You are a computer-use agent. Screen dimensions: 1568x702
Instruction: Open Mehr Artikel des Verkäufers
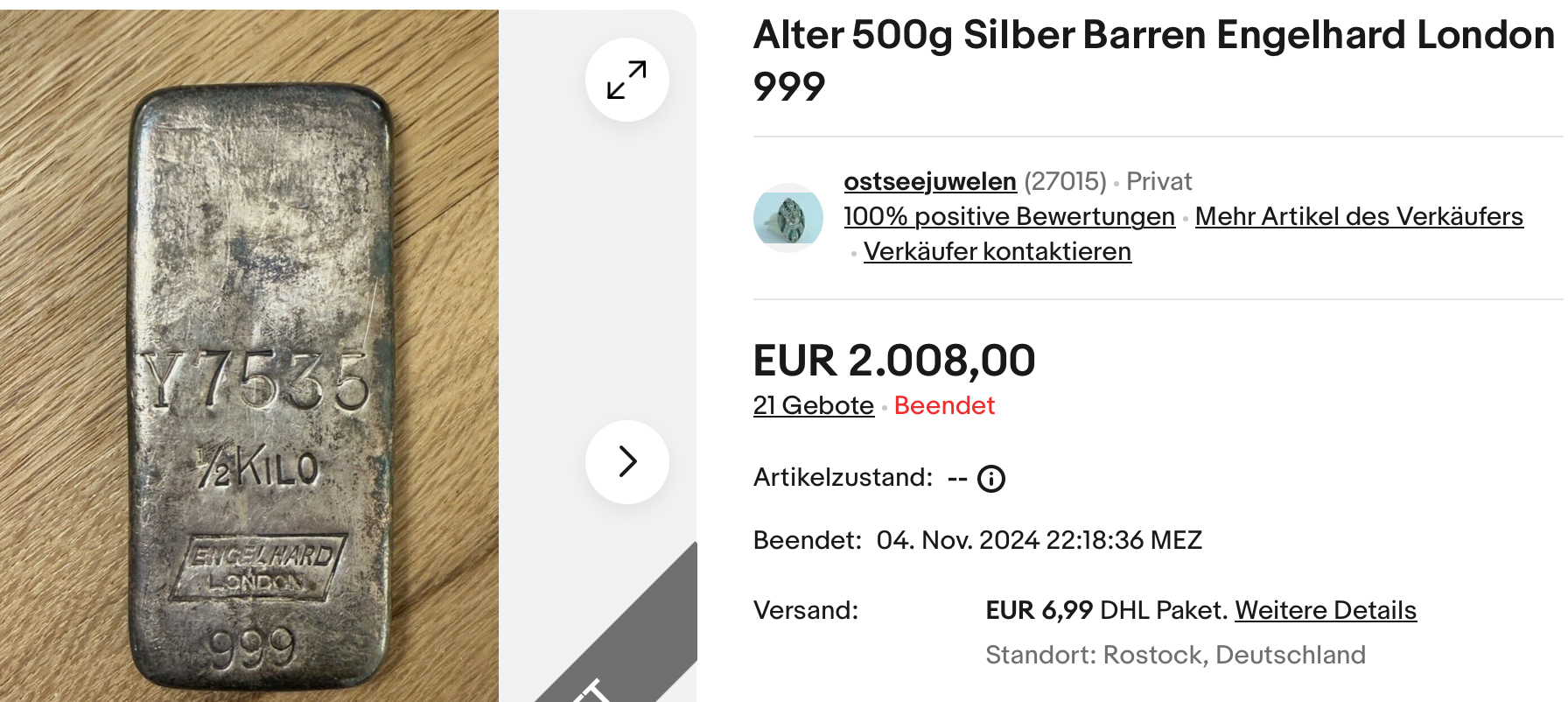[1358, 216]
